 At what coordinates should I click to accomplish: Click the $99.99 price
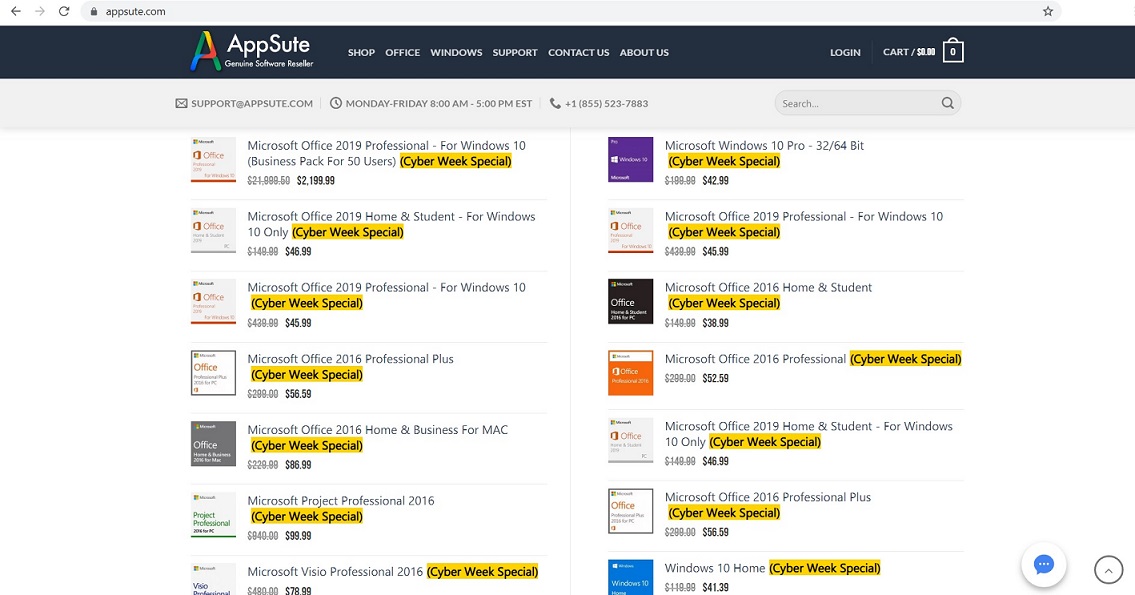coord(298,536)
